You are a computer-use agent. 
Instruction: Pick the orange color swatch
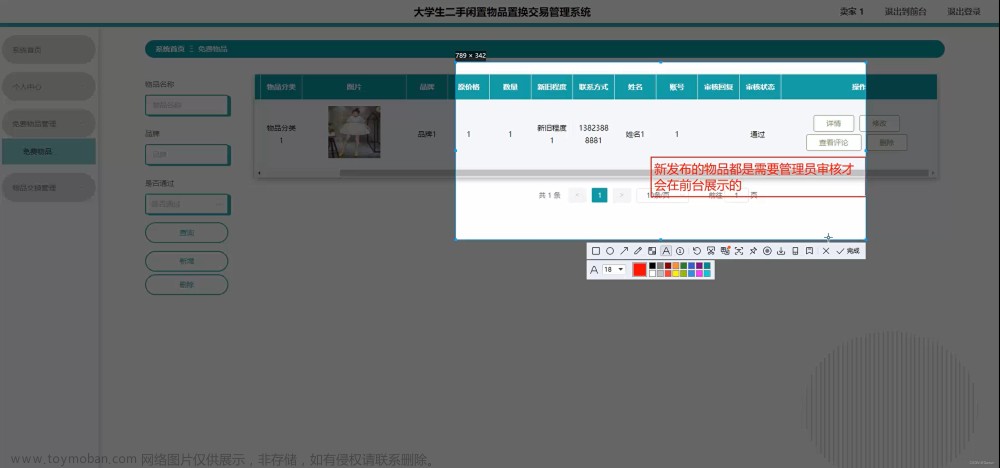[676, 265]
